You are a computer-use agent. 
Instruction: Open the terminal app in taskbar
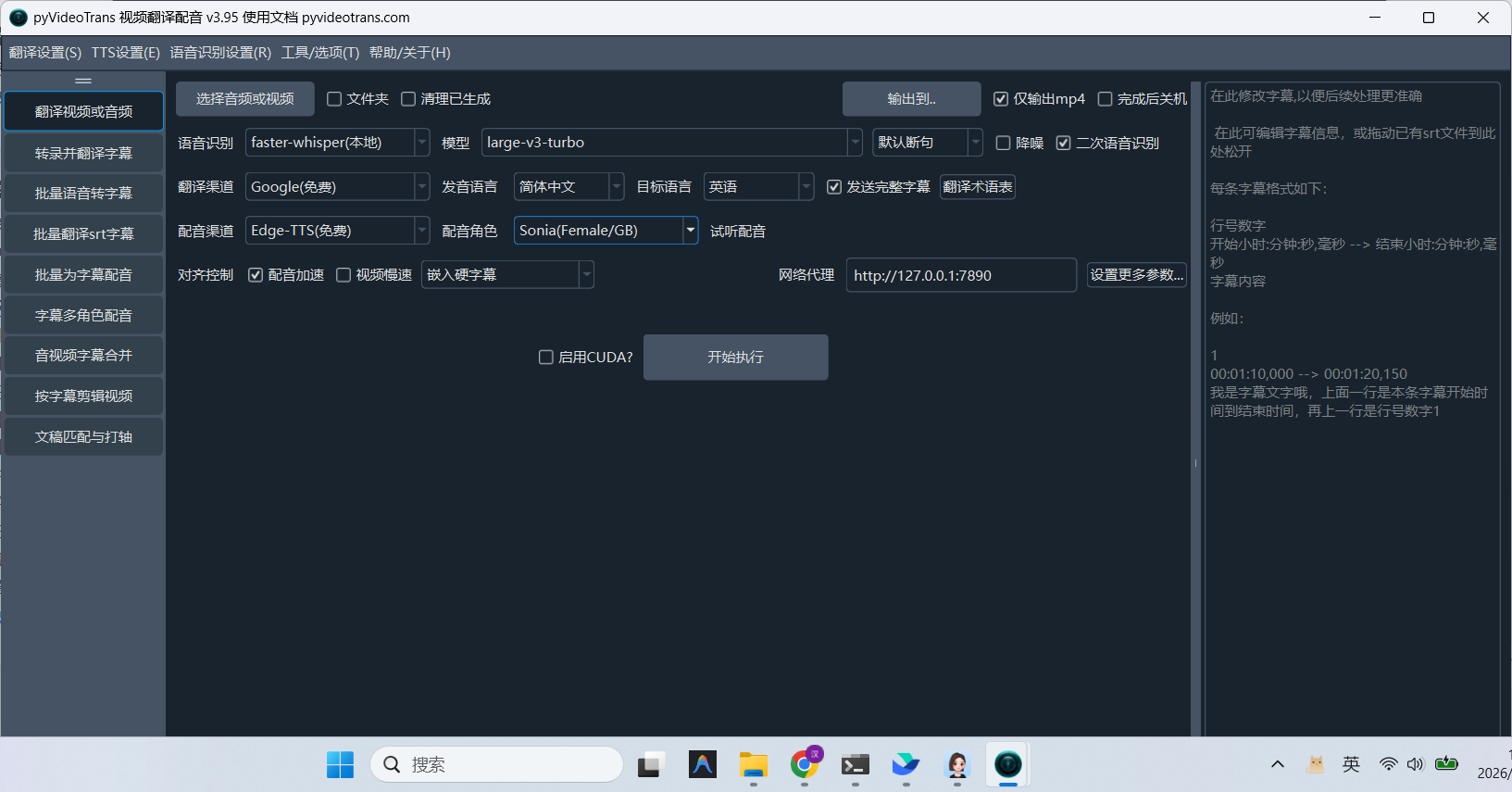tap(855, 765)
